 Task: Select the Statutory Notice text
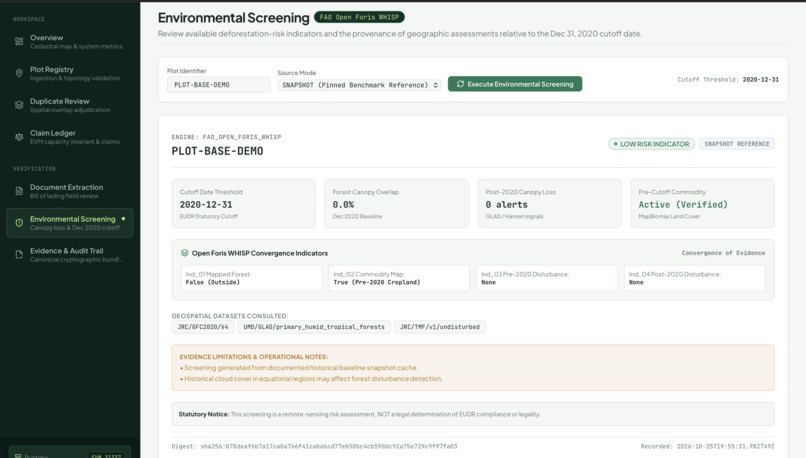[x=359, y=414]
